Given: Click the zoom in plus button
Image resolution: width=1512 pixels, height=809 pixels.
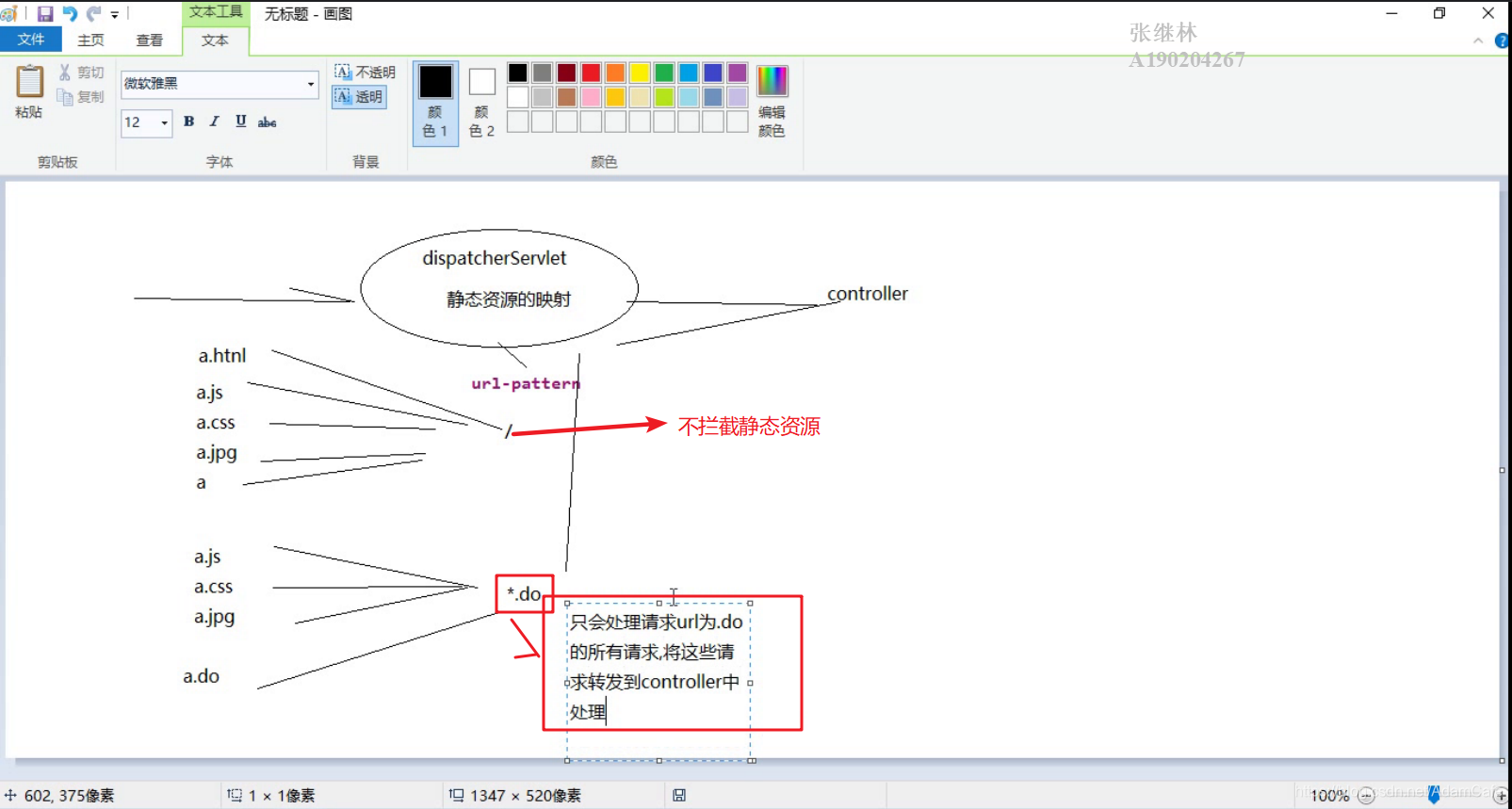Looking at the screenshot, I should coord(1502,797).
